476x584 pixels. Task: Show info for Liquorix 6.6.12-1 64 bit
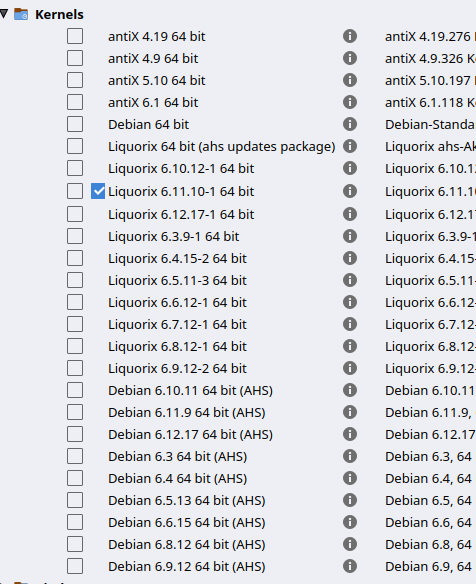pos(350,302)
